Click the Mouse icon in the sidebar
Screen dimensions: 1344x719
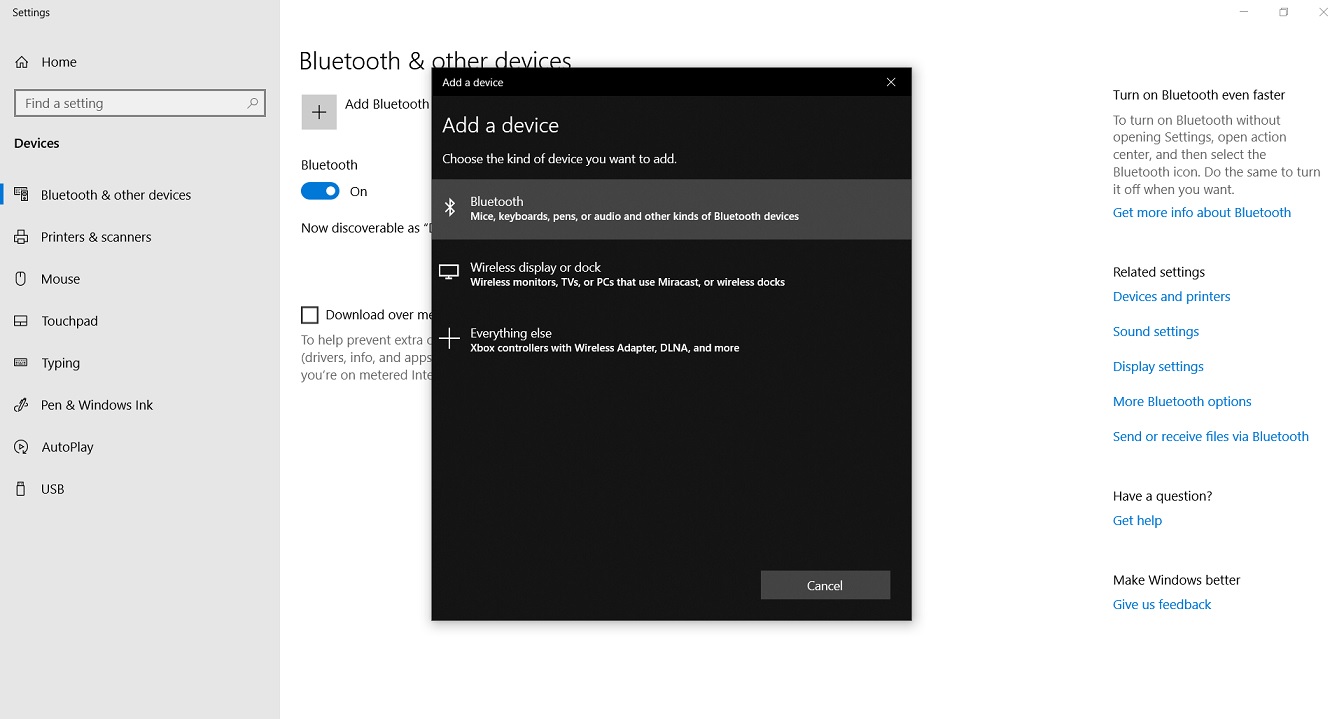click(x=22, y=279)
